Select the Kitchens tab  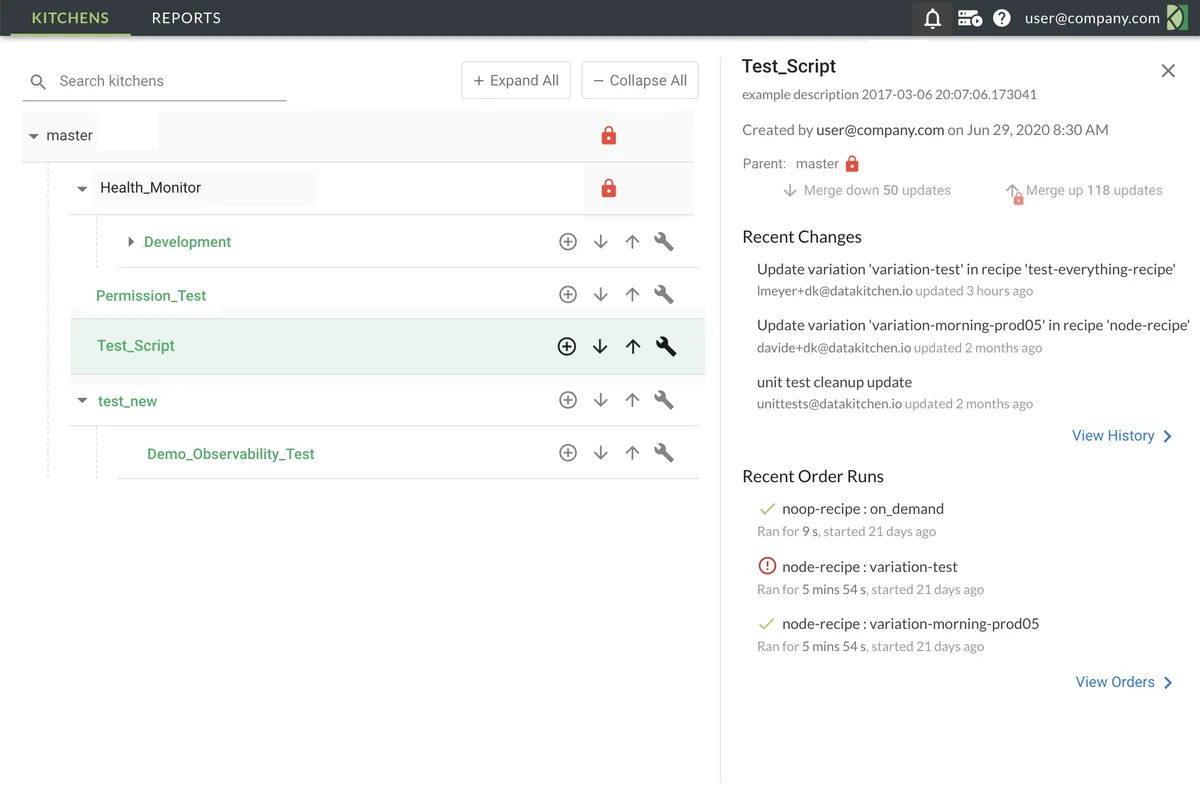click(x=70, y=18)
